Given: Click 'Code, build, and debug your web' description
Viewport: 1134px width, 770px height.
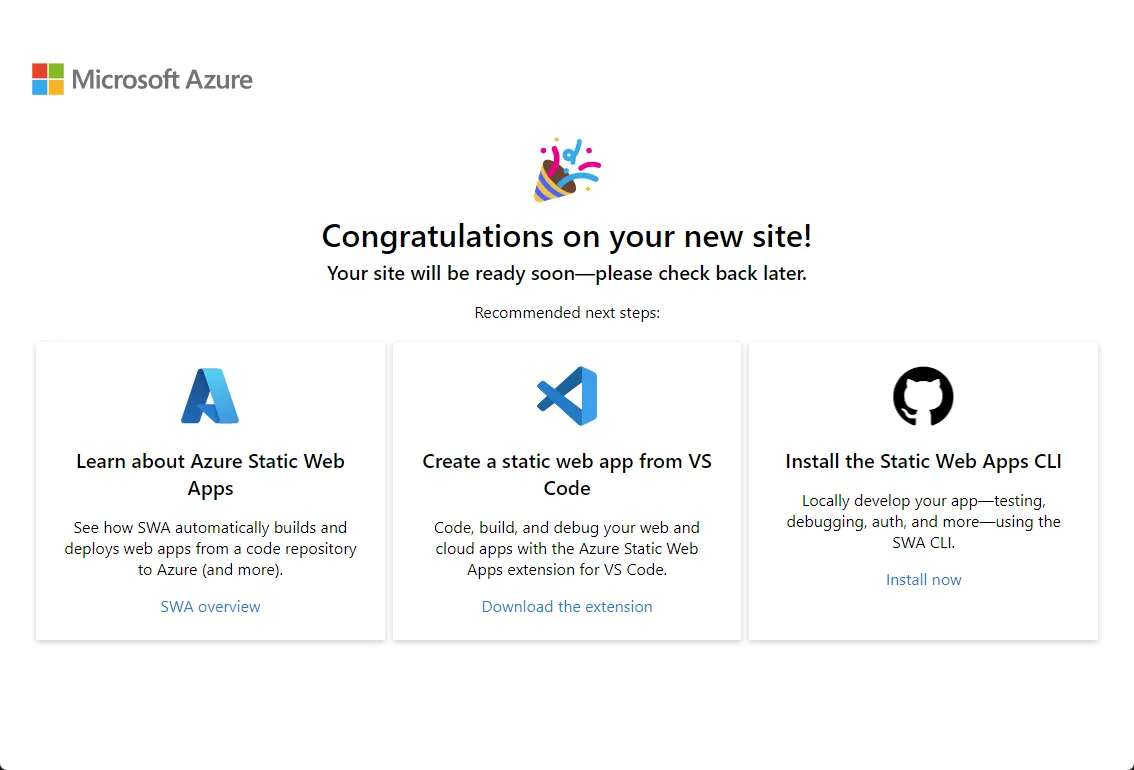Looking at the screenshot, I should 567,549.
